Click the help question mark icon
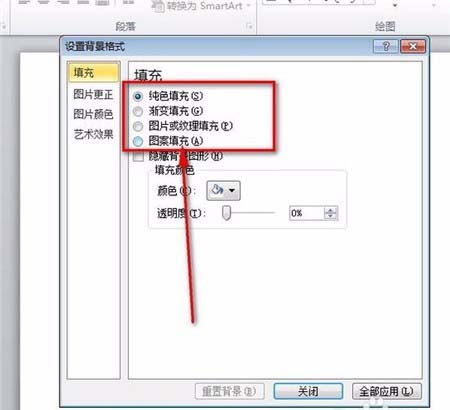 click(x=386, y=46)
